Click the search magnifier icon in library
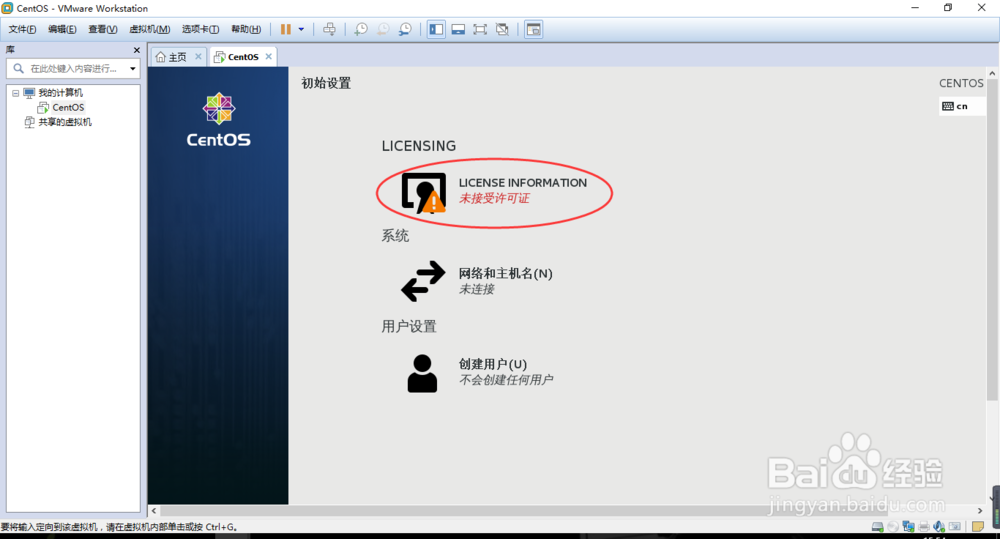 pyautogui.click(x=18, y=68)
